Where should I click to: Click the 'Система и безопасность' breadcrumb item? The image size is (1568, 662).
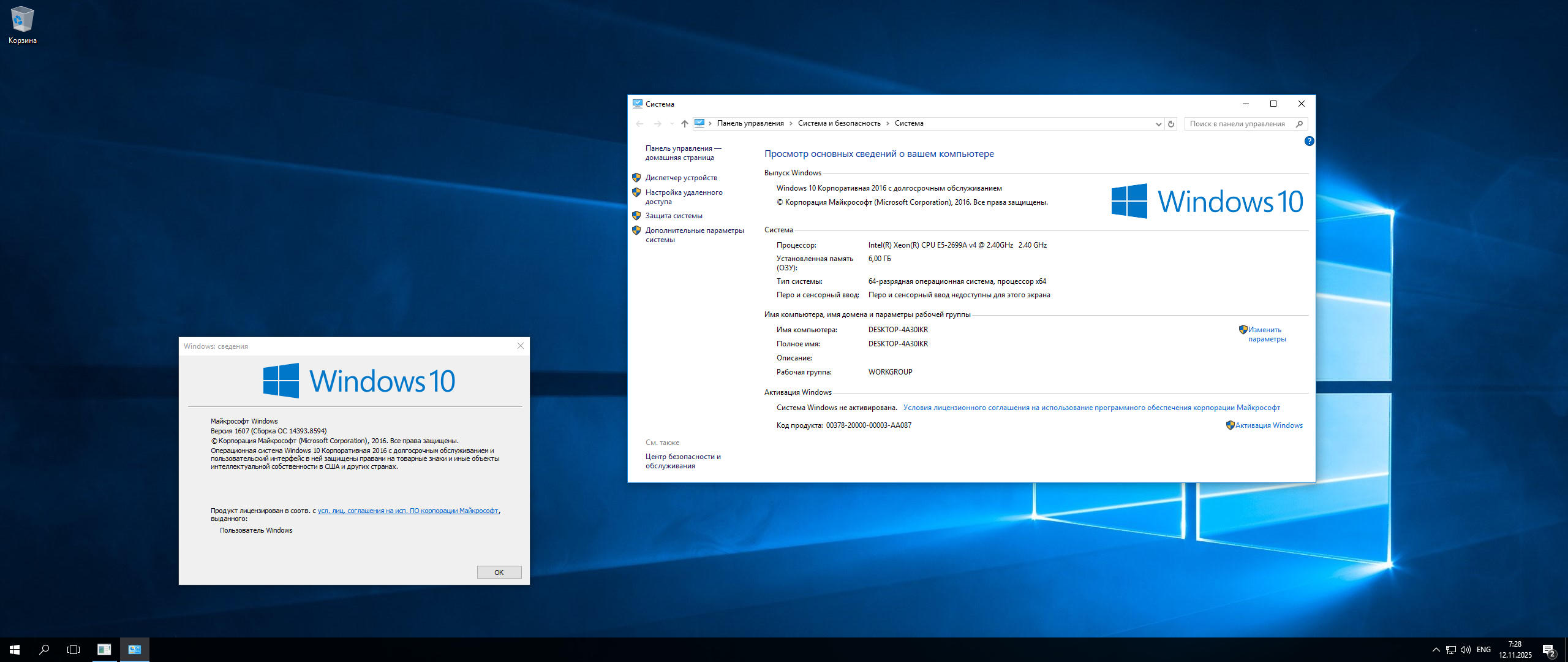(x=839, y=123)
